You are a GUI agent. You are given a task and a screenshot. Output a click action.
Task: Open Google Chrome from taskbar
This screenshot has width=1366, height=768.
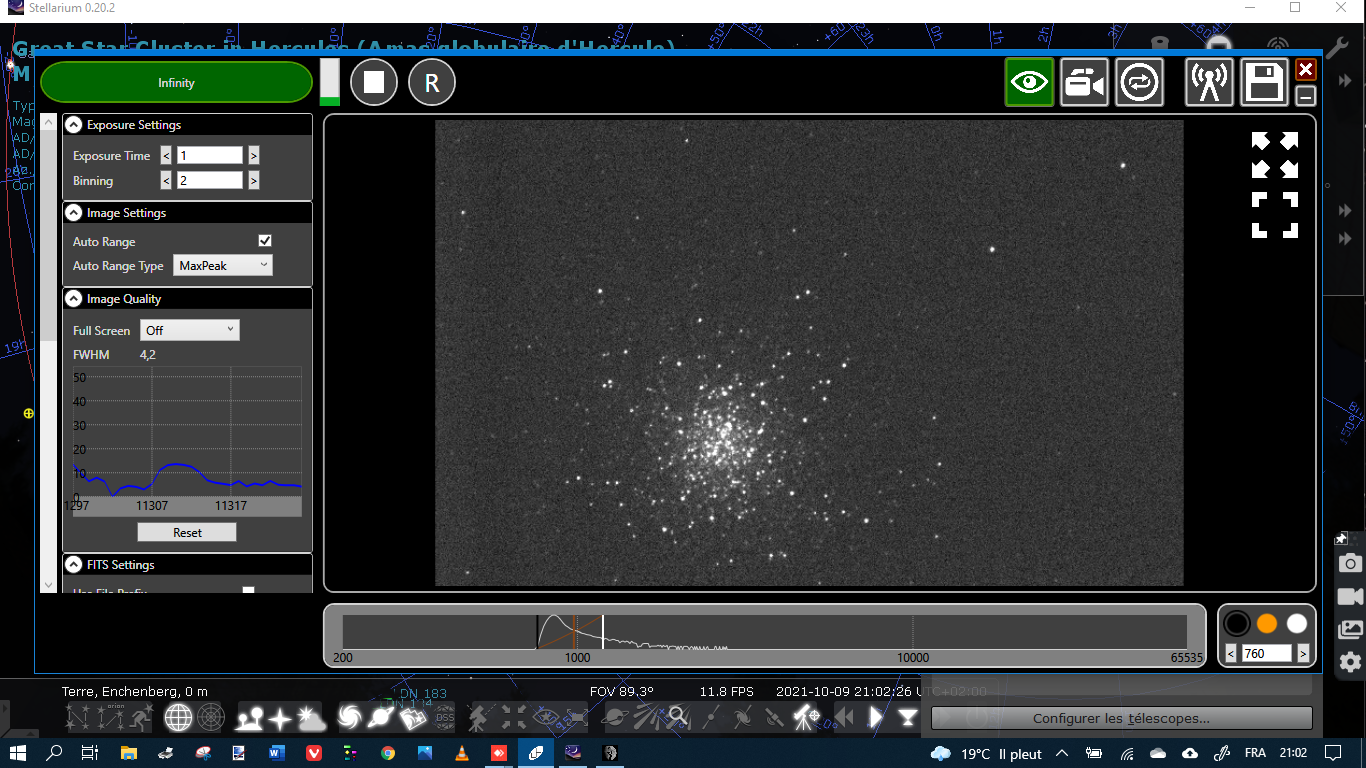pyautogui.click(x=388, y=753)
